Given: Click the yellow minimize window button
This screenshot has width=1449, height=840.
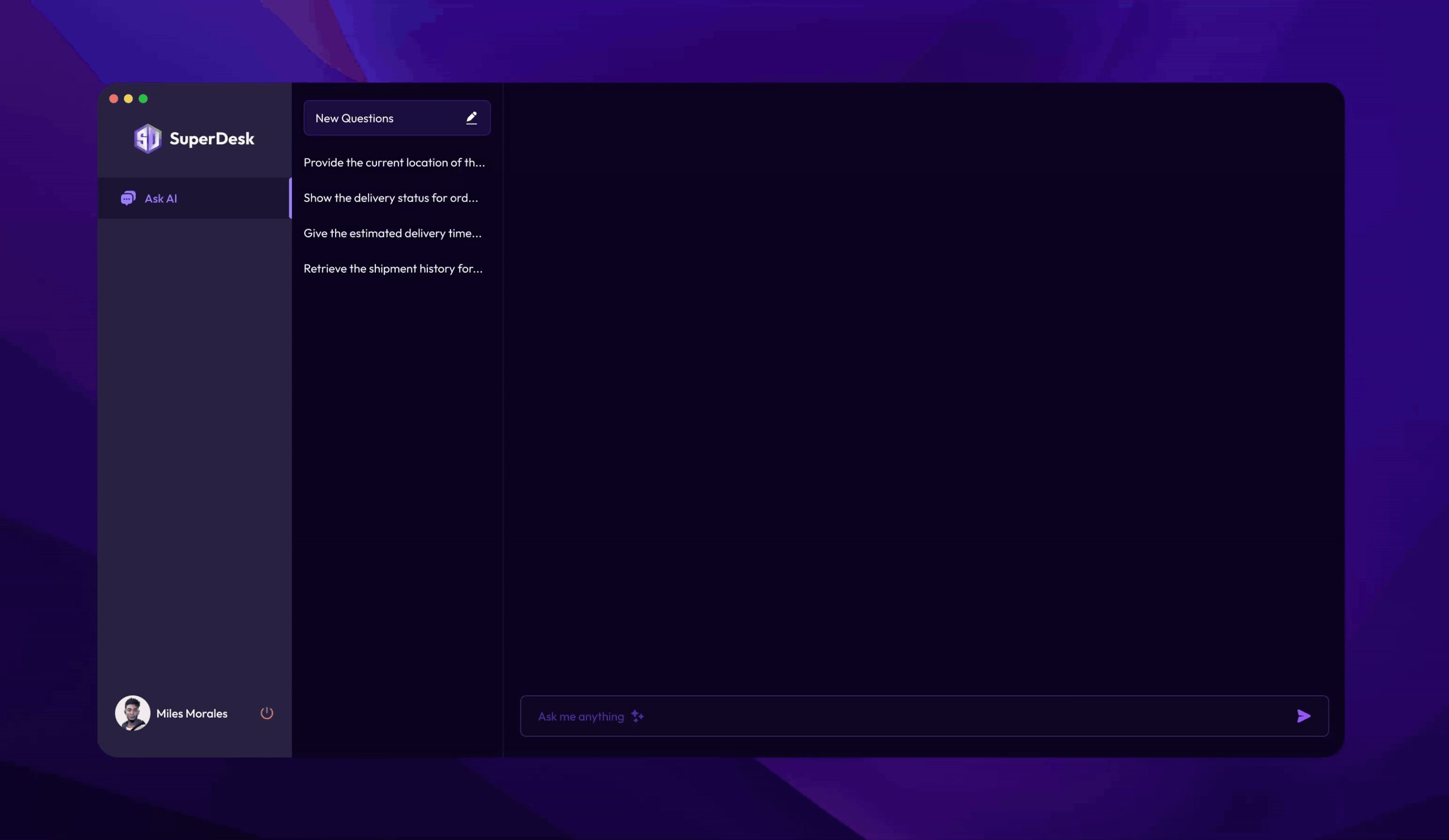Looking at the screenshot, I should [128, 99].
